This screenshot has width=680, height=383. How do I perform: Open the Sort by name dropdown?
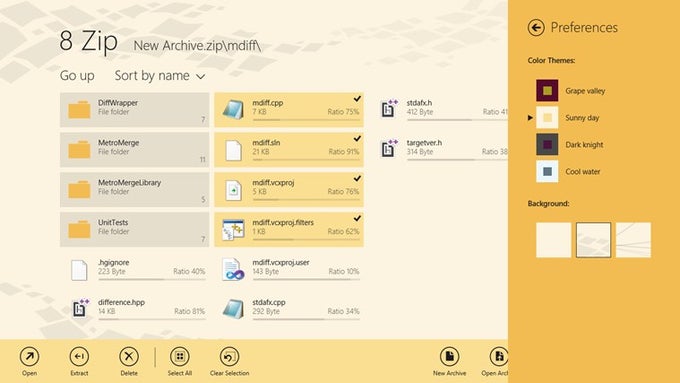point(160,76)
